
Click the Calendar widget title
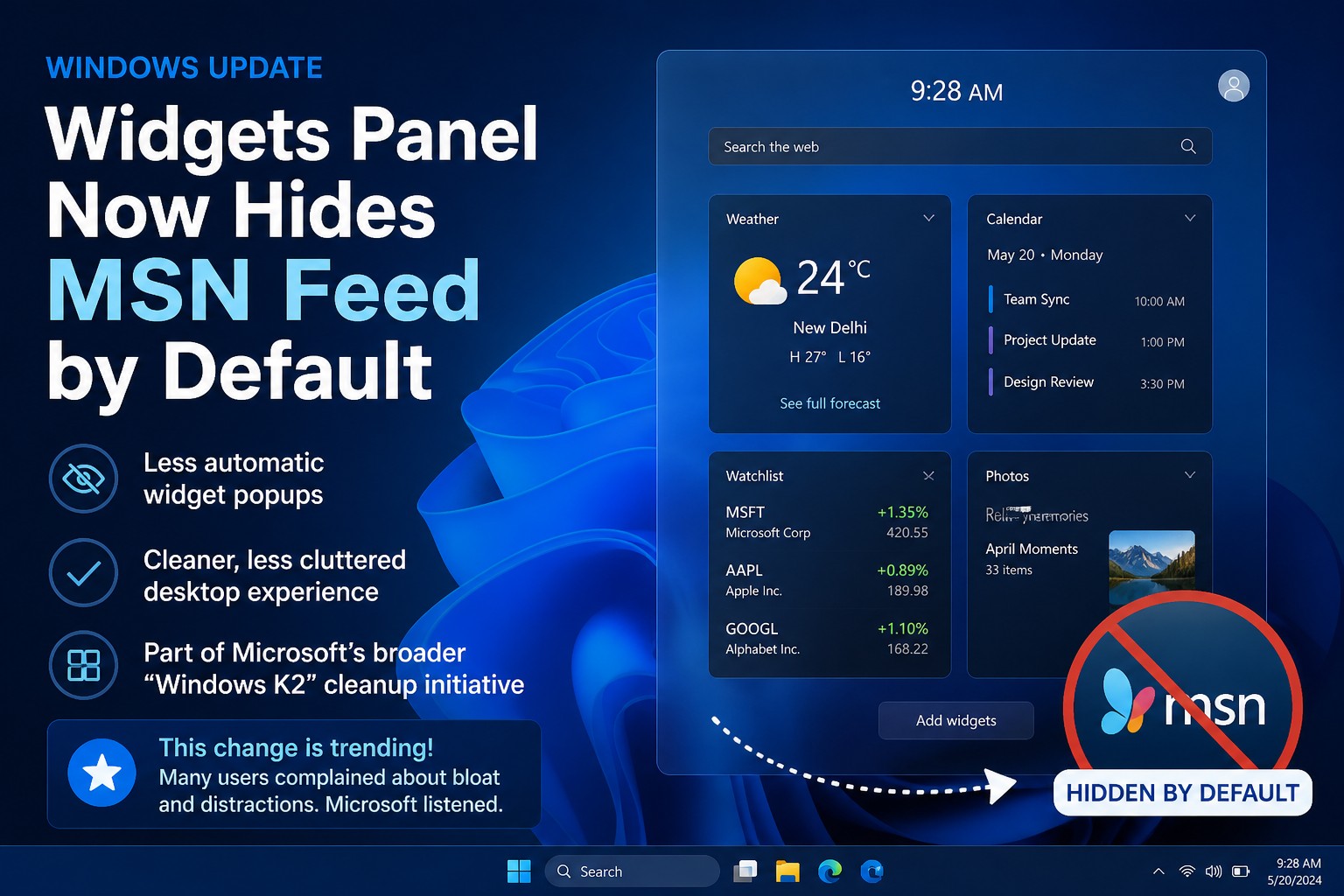[1014, 219]
